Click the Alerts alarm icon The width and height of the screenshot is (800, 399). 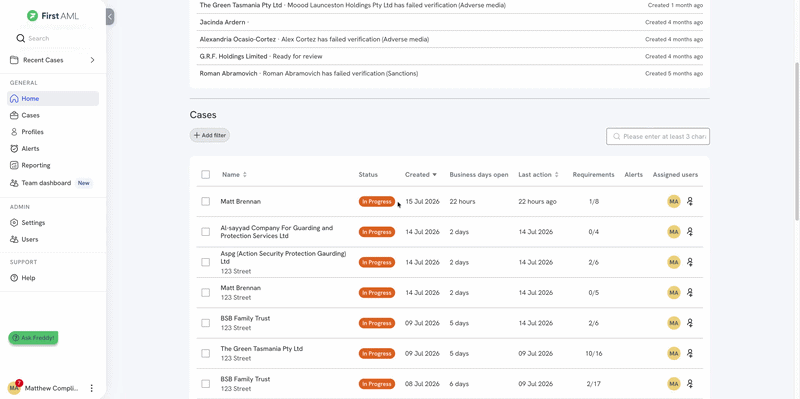tap(14, 149)
